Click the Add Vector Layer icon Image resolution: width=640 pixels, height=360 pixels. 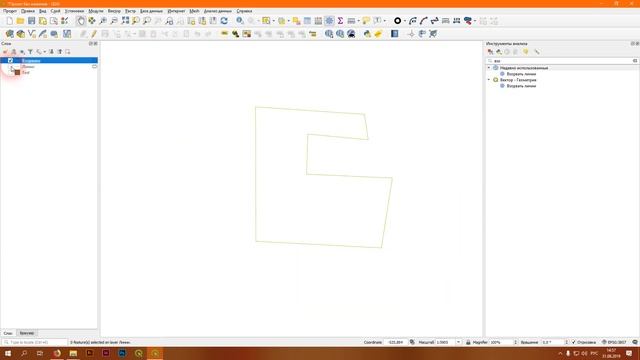click(31, 34)
